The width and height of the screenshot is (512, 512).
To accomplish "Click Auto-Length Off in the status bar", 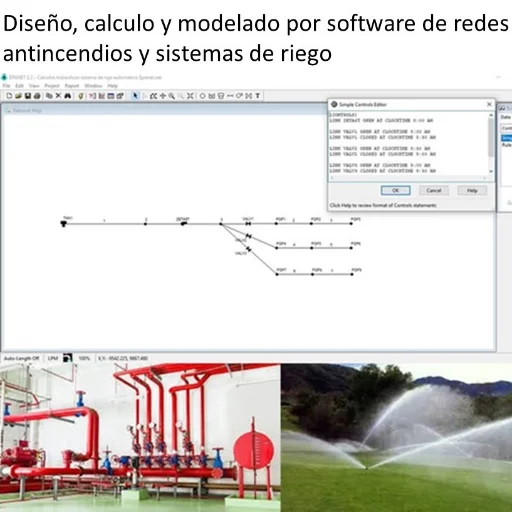I will pyautogui.click(x=21, y=358).
